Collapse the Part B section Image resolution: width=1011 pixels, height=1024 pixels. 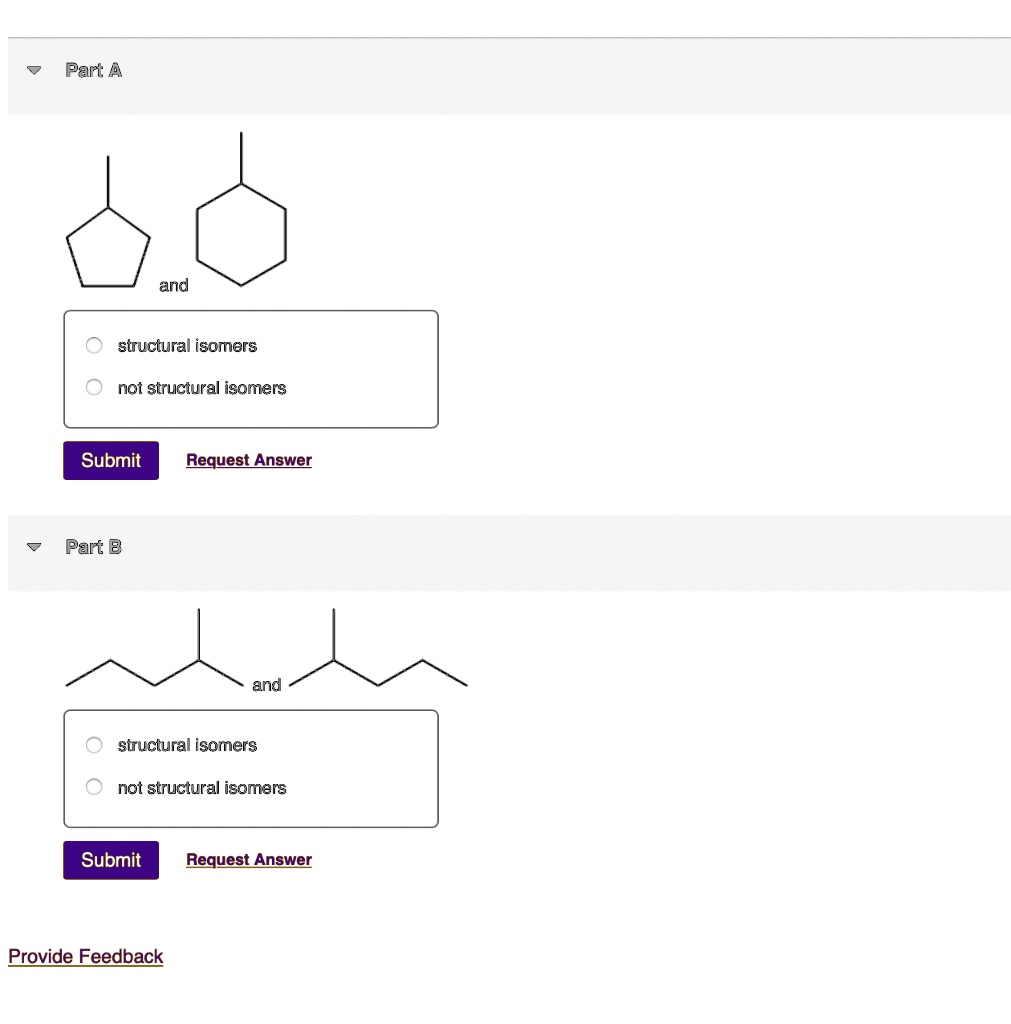[x=33, y=547]
